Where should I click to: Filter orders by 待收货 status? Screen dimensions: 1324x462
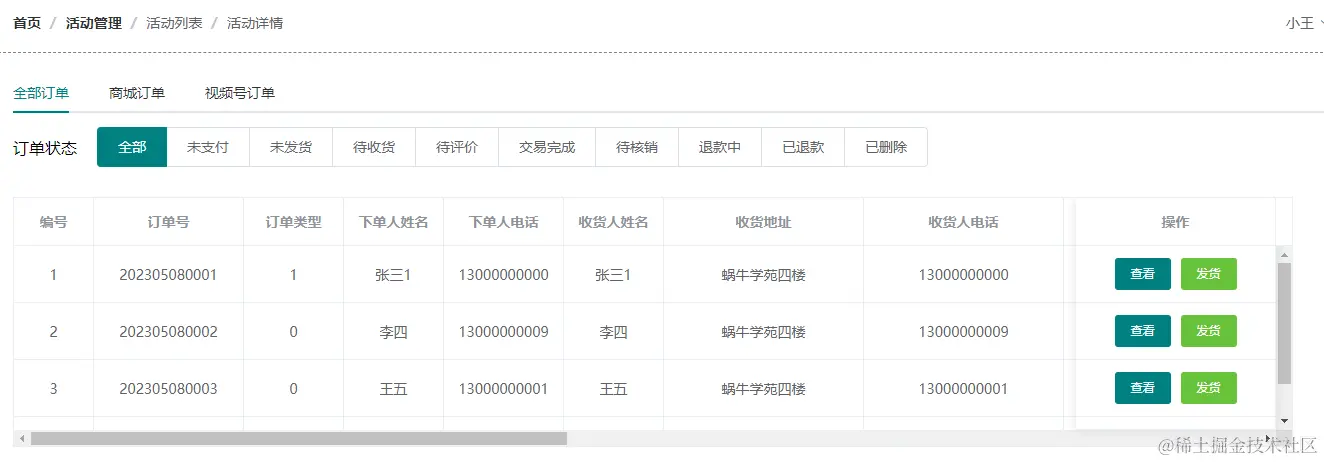tap(374, 147)
